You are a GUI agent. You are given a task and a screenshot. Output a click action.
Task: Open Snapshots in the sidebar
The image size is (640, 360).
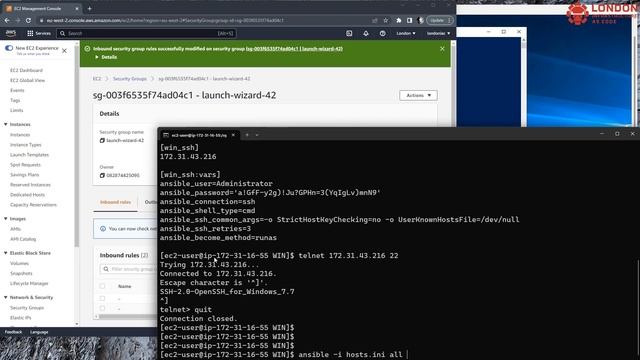pos(21,273)
